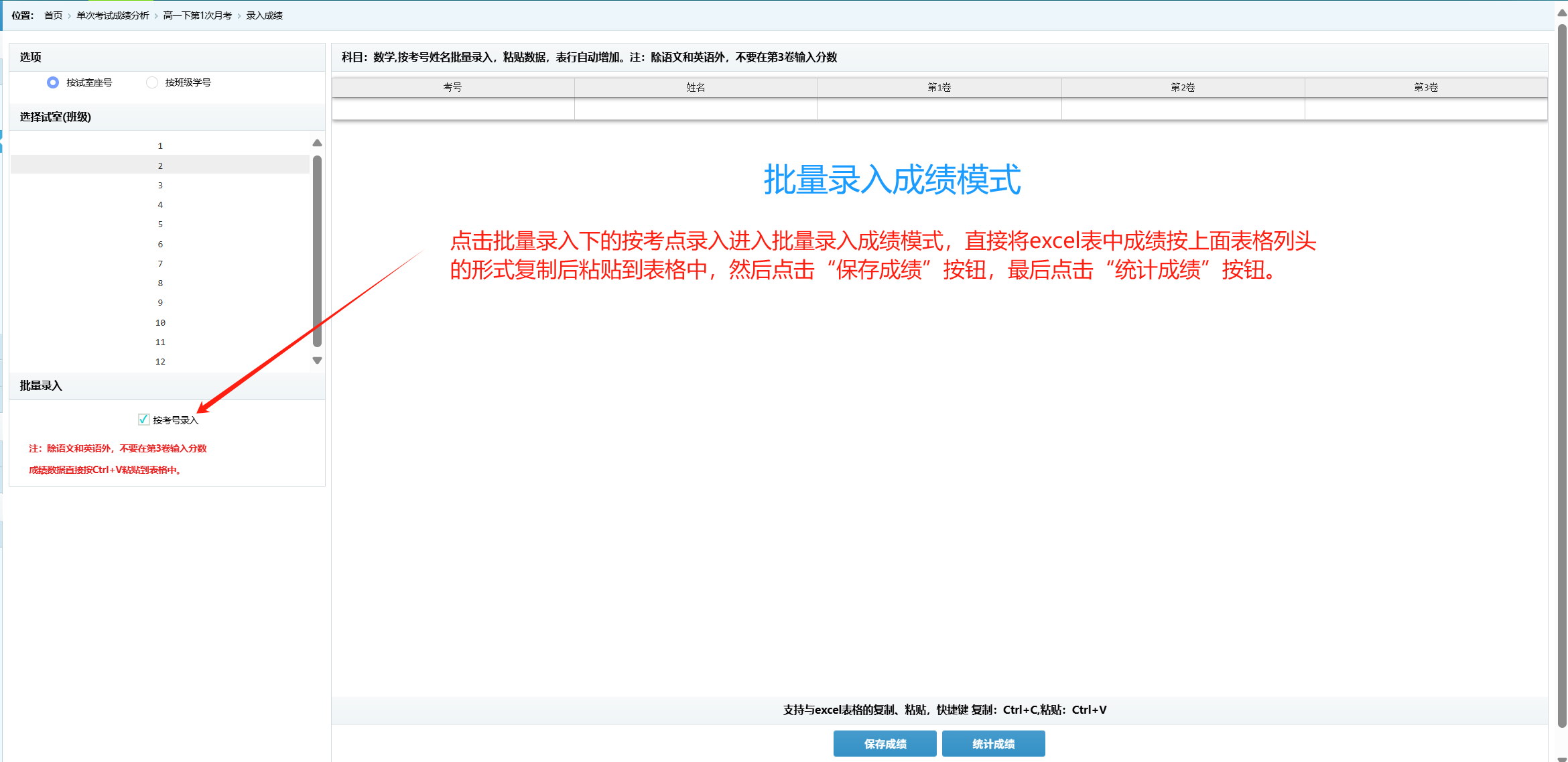Click the 姓名 column header

click(x=696, y=87)
